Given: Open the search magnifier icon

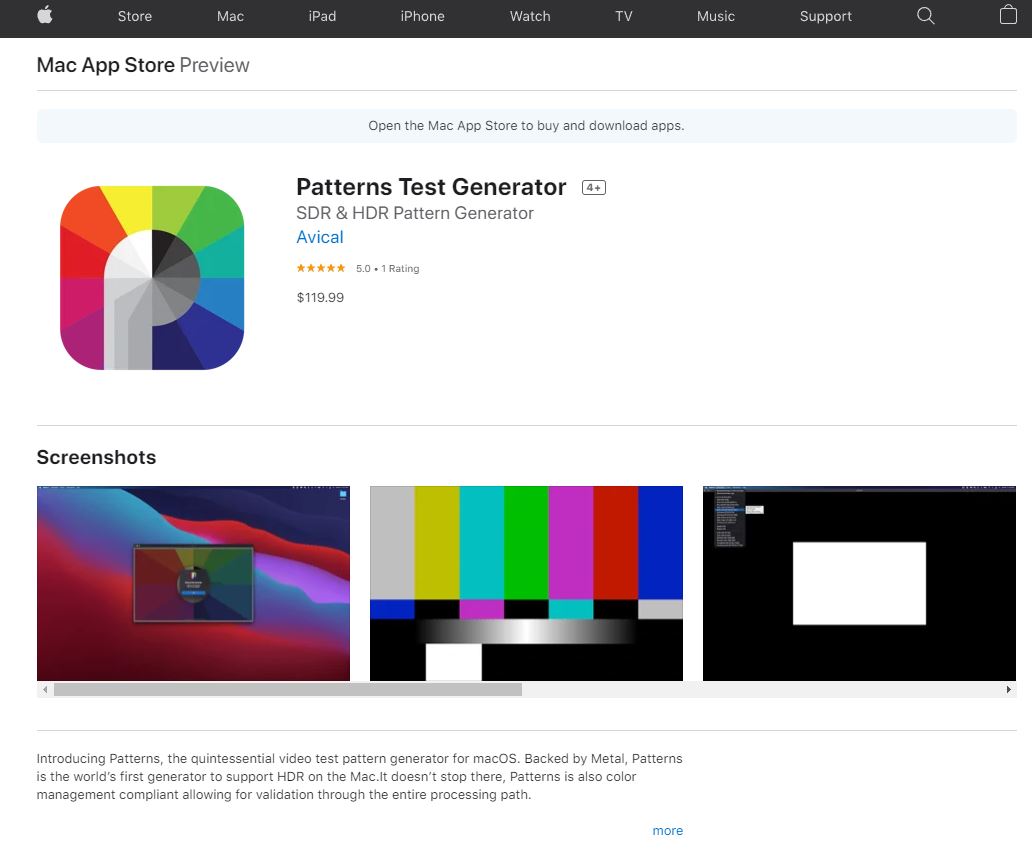Looking at the screenshot, I should 925,16.
